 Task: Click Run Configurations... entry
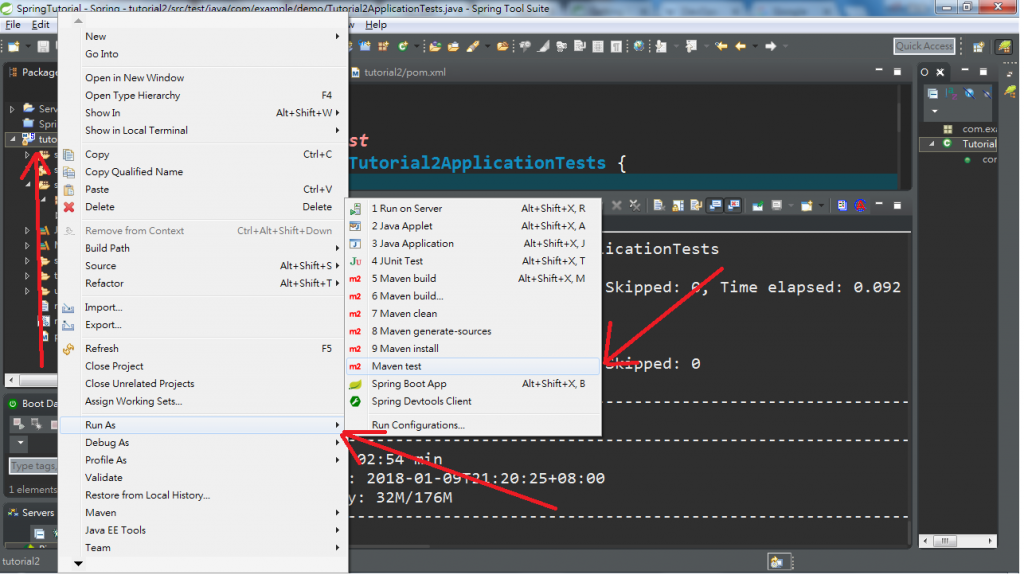(x=473, y=425)
